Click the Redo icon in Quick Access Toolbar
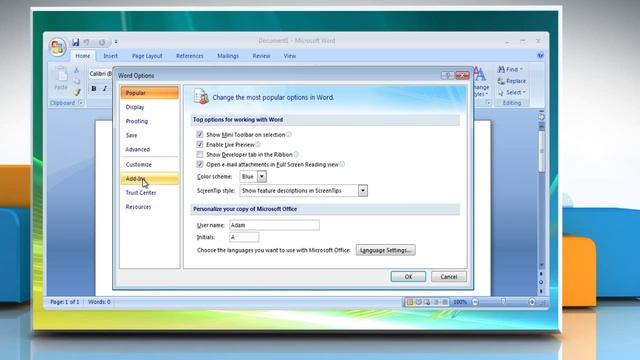 102,42
